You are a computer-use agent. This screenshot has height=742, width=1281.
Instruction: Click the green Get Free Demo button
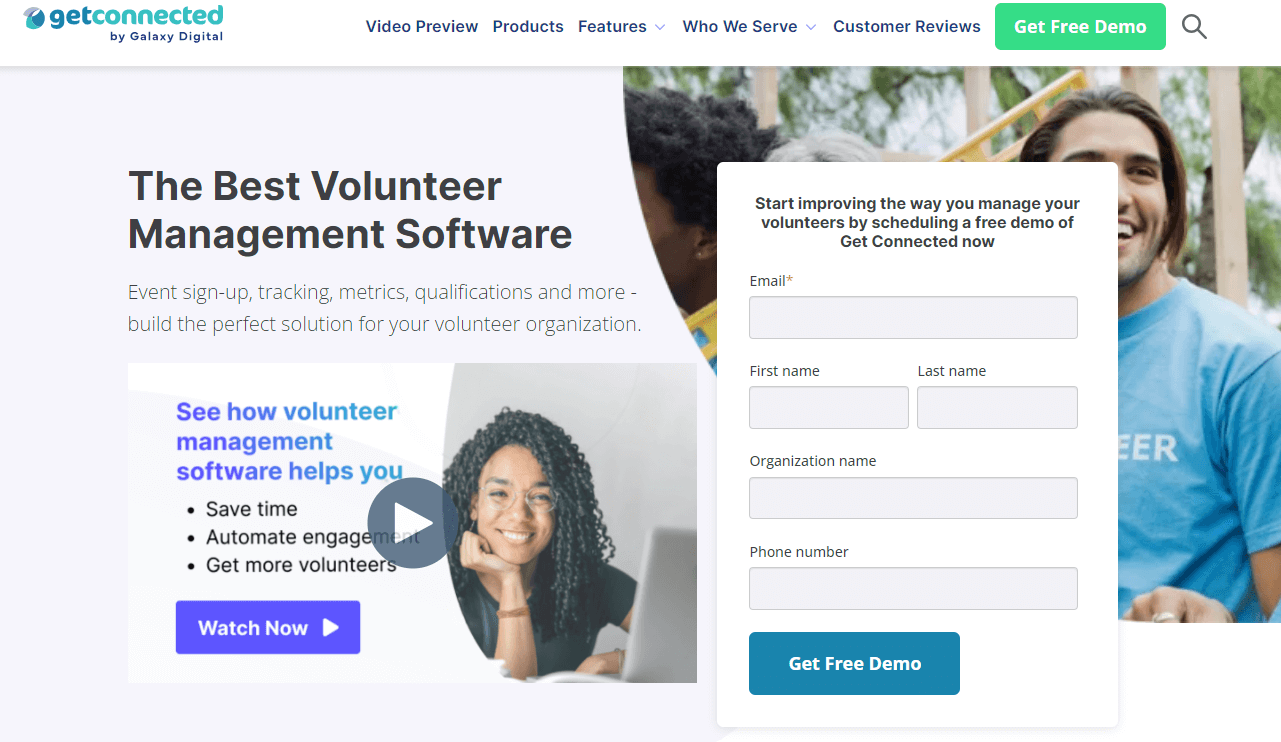pos(1080,27)
